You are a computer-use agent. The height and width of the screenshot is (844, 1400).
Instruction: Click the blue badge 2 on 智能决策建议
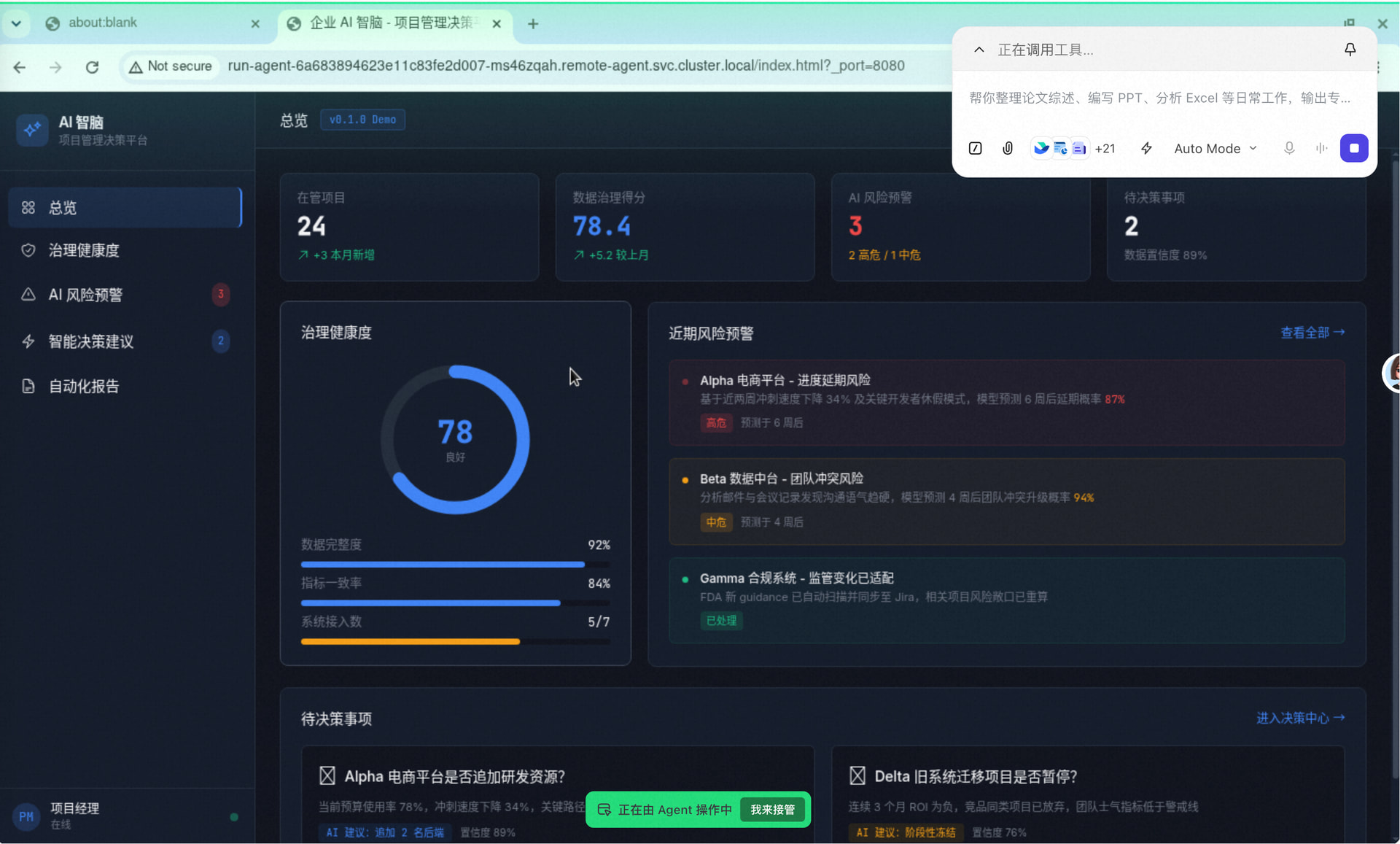pos(221,341)
